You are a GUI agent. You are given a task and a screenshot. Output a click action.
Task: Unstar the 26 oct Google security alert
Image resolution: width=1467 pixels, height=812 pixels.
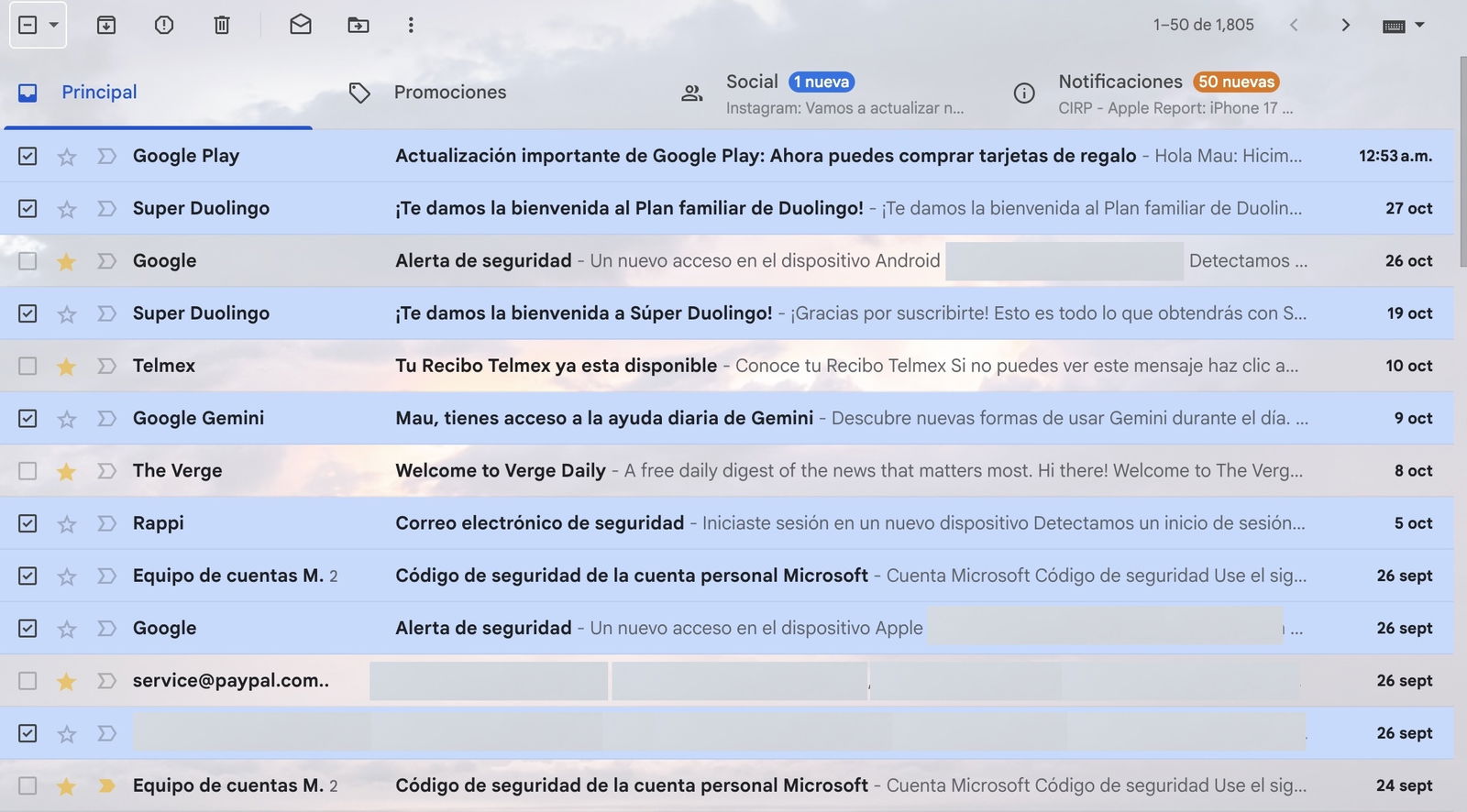tap(66, 262)
